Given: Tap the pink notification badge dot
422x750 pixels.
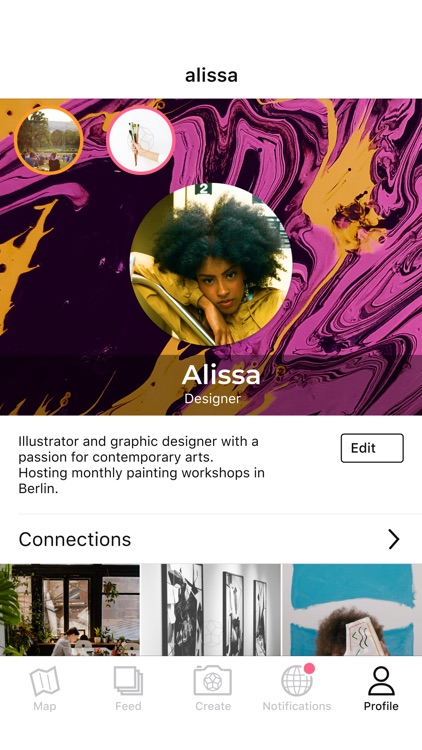Looking at the screenshot, I should pos(309,668).
